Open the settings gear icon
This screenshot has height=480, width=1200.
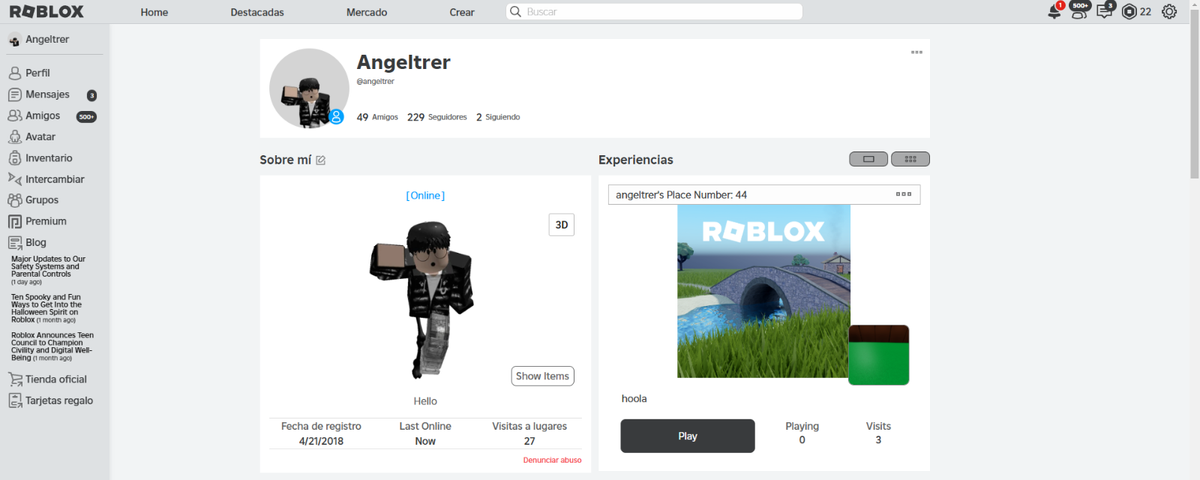pyautogui.click(x=1169, y=12)
